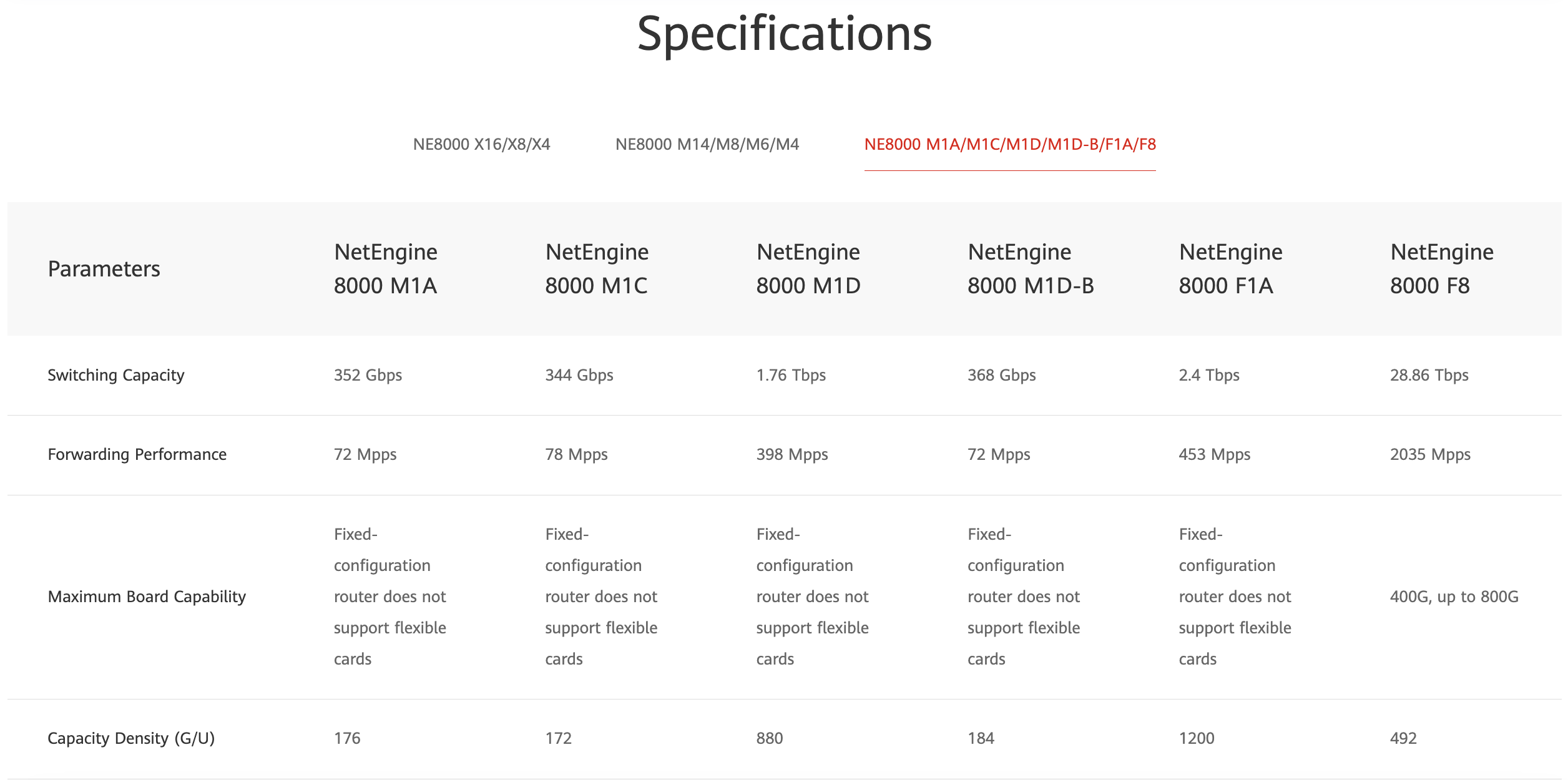Select the Forwarding Performance row label

pos(137,454)
